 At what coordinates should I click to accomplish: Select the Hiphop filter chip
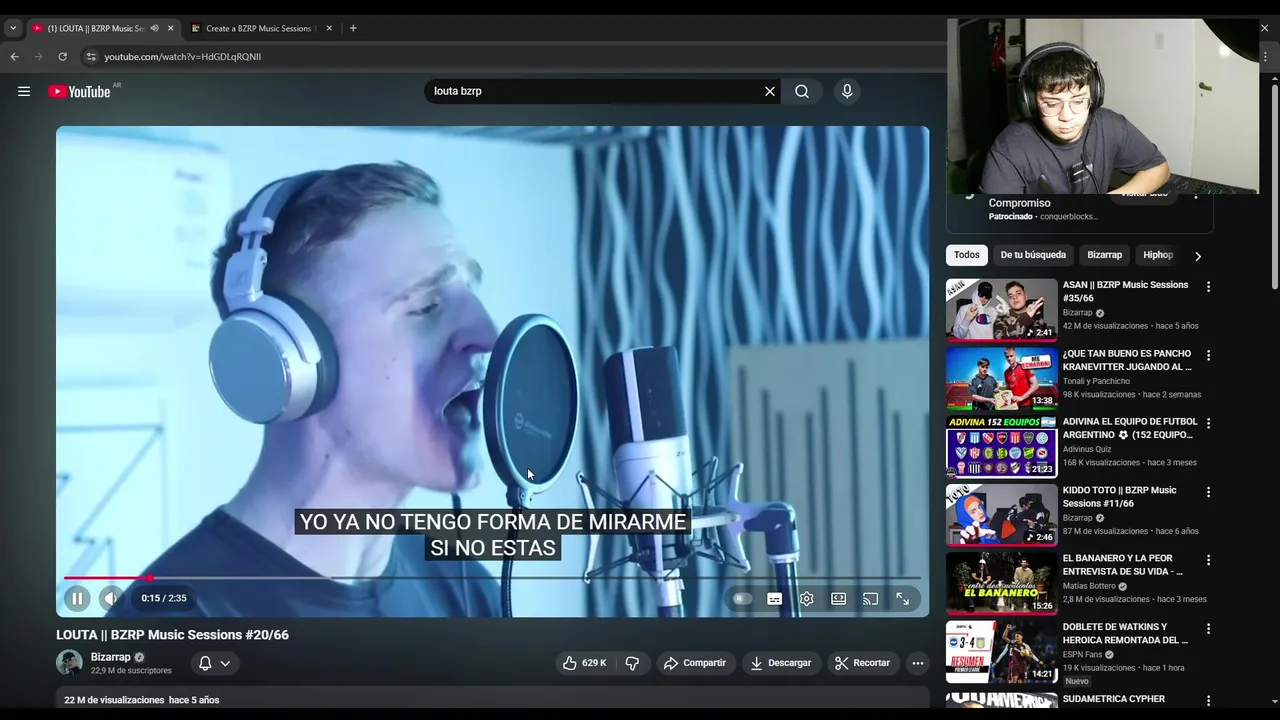pyautogui.click(x=1158, y=255)
